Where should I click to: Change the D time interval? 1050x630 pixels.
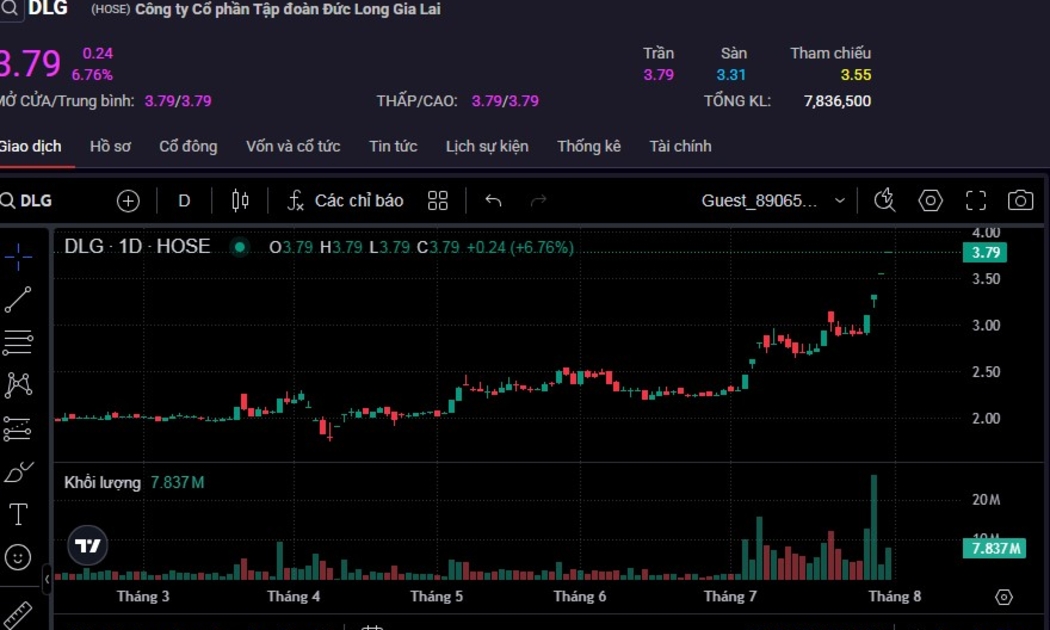(184, 201)
